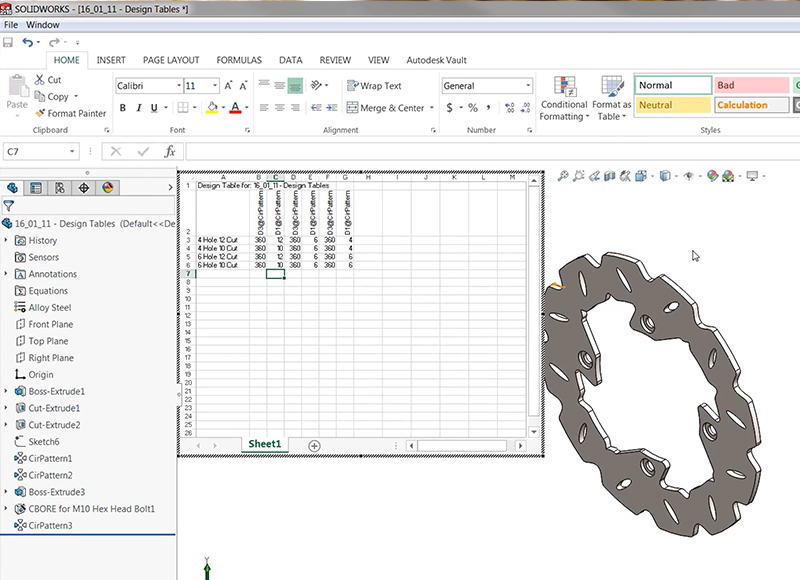Click the Sheet1 worksheet tab
This screenshot has width=800, height=580.
pos(264,443)
